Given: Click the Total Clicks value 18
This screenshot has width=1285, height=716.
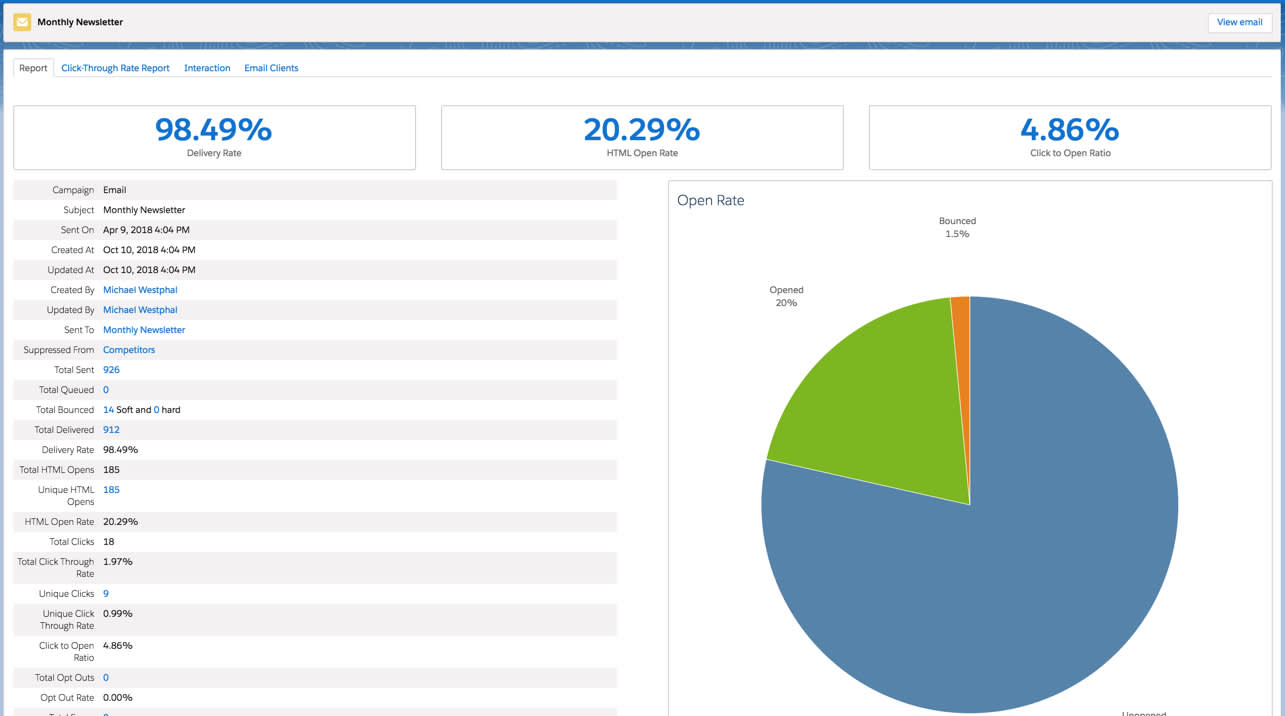Looking at the screenshot, I should point(108,542).
